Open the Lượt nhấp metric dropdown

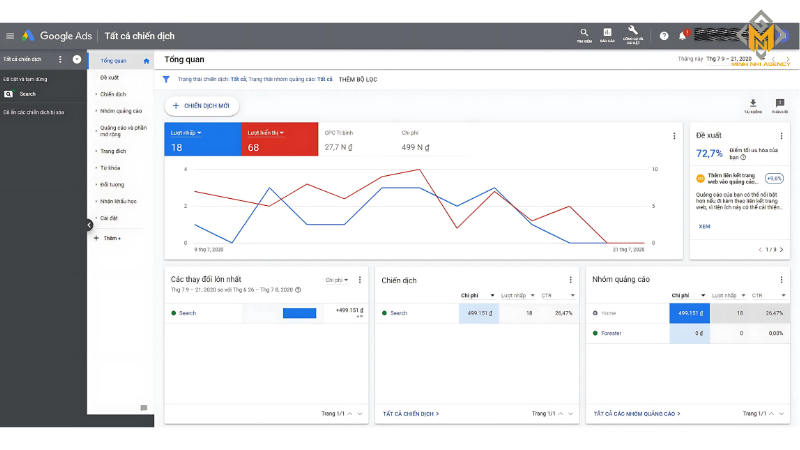tap(186, 133)
